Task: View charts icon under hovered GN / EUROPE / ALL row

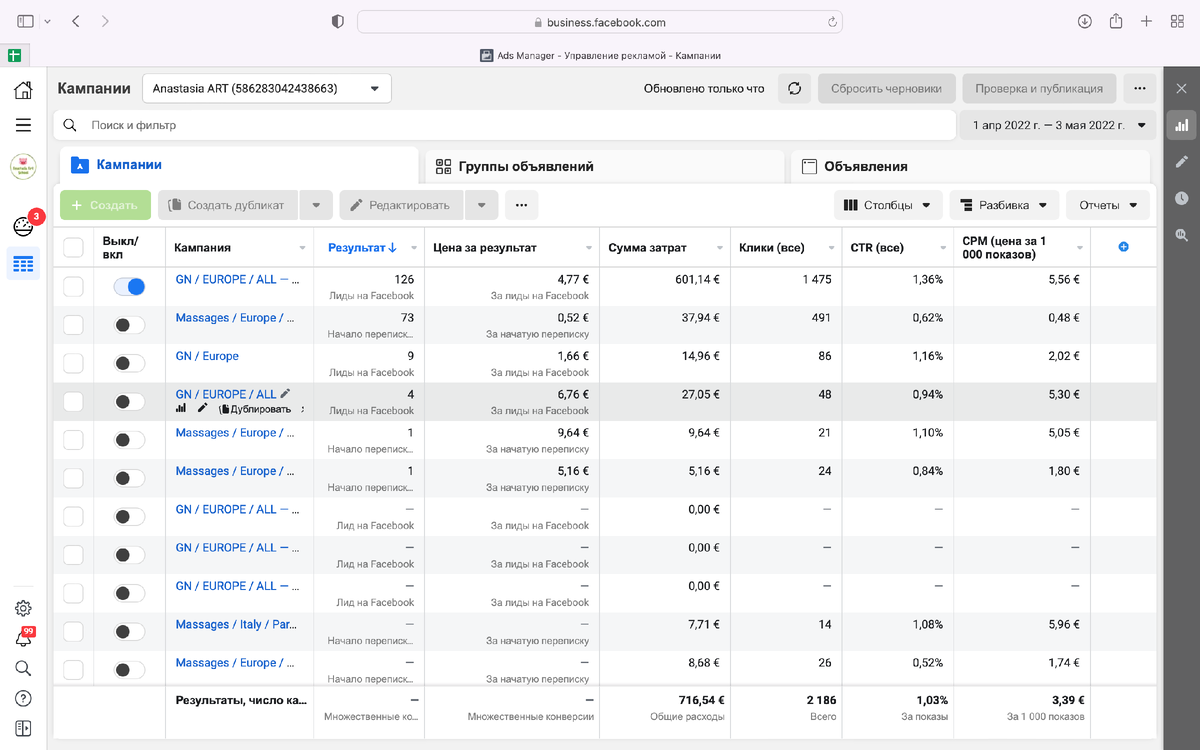Action: (181, 408)
